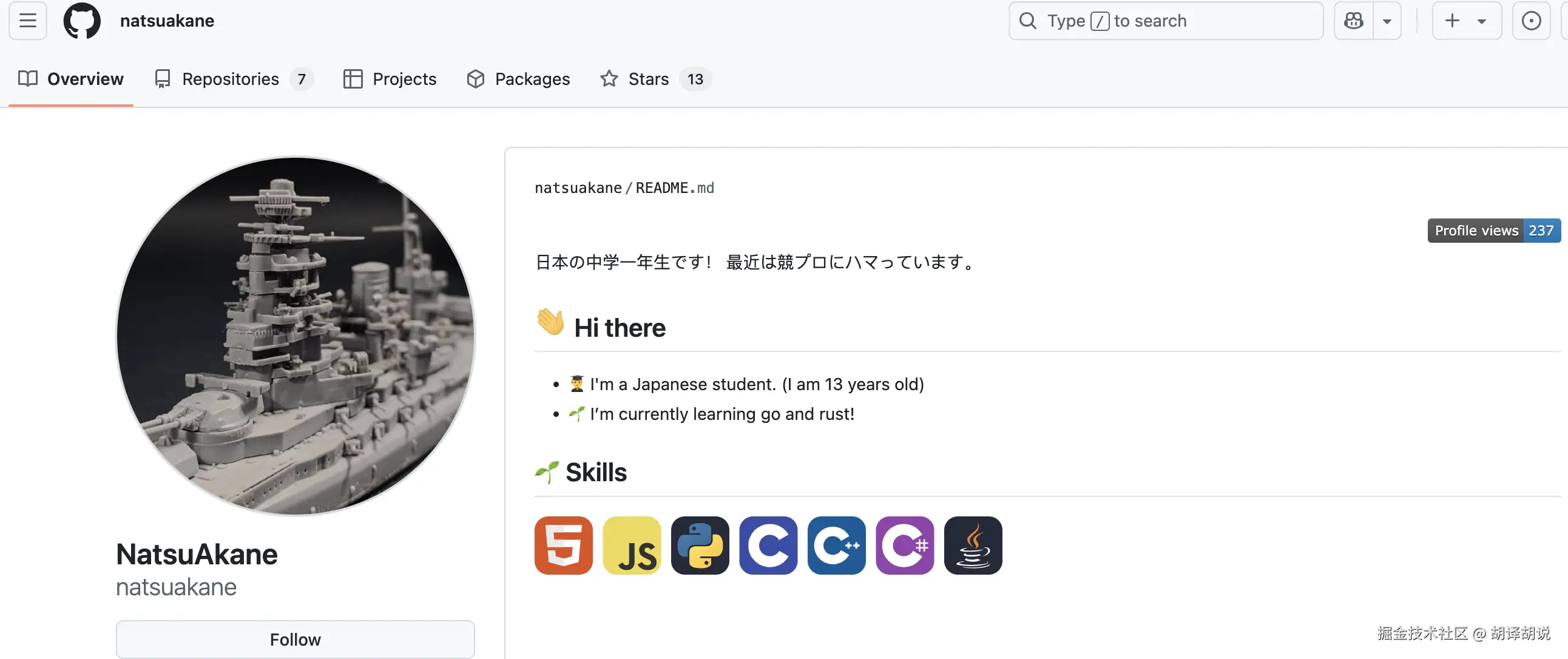Expand the Copilot dropdown arrow
Image resolution: width=1568 pixels, height=659 pixels.
click(x=1387, y=21)
